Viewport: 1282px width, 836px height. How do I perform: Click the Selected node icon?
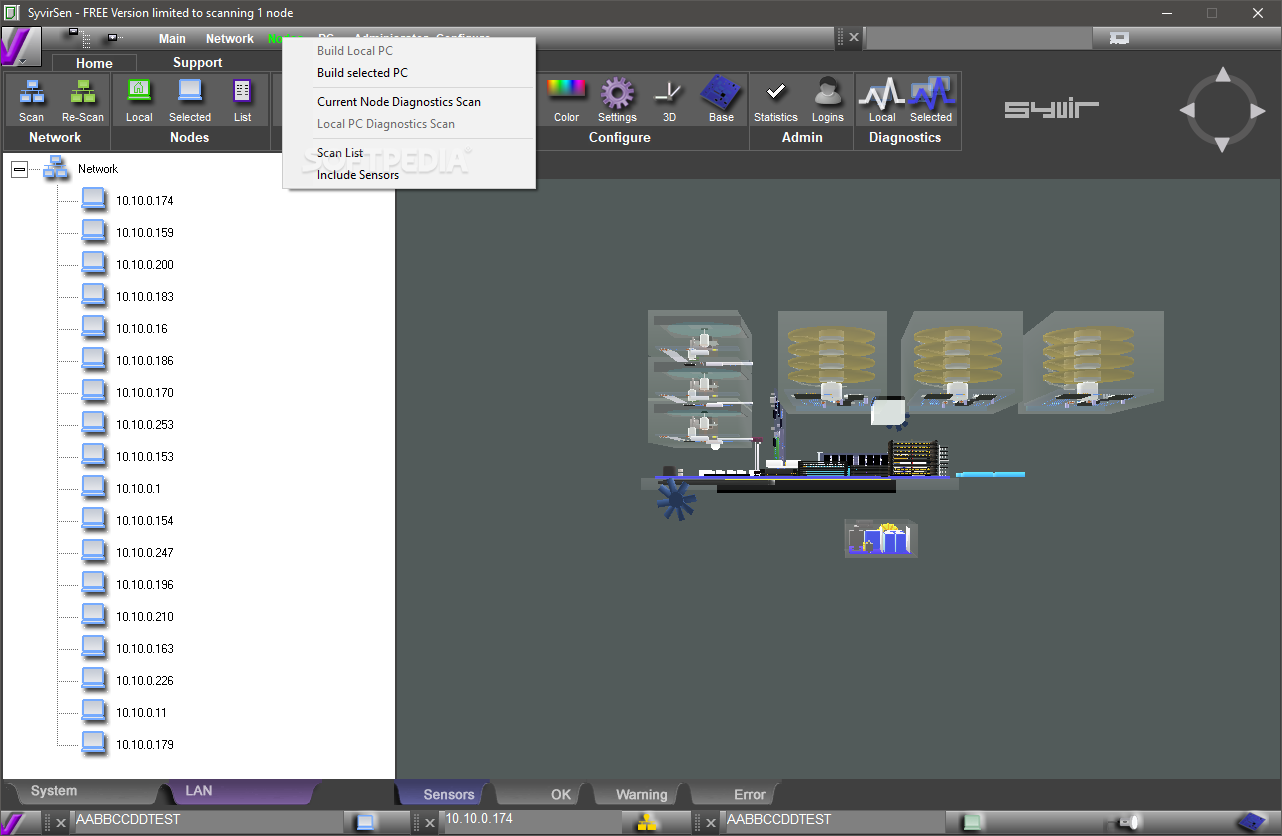pyautogui.click(x=190, y=91)
